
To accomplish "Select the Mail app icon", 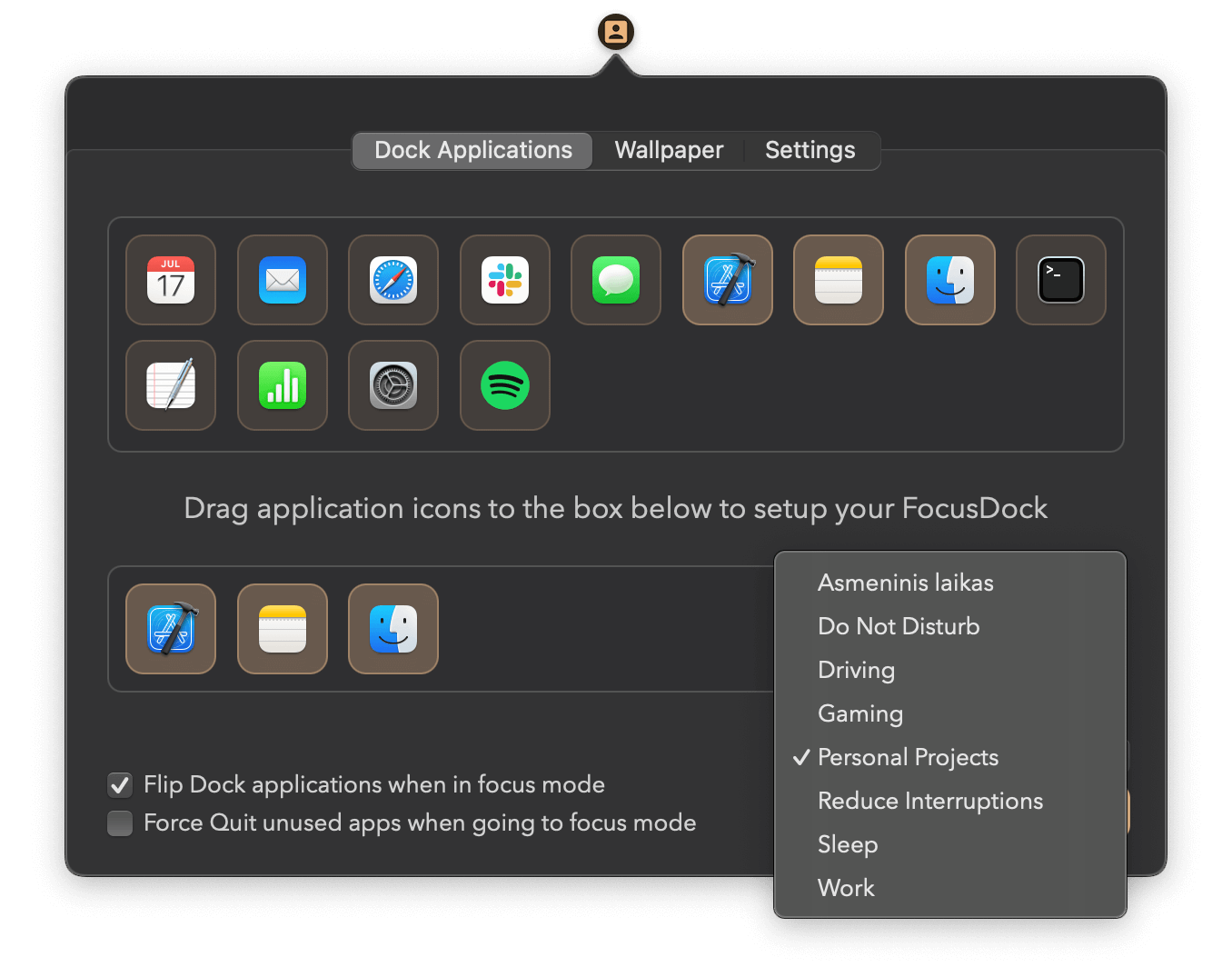I will 283,280.
